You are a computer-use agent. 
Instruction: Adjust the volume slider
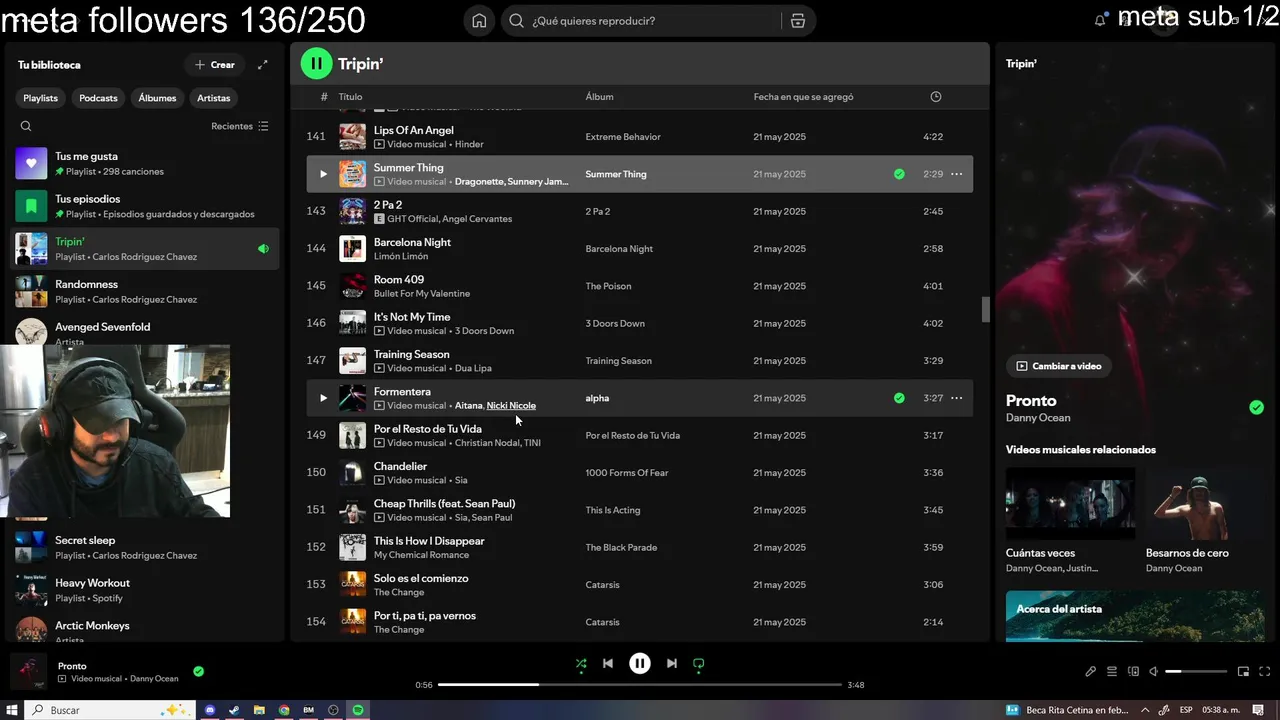pyautogui.click(x=1196, y=671)
